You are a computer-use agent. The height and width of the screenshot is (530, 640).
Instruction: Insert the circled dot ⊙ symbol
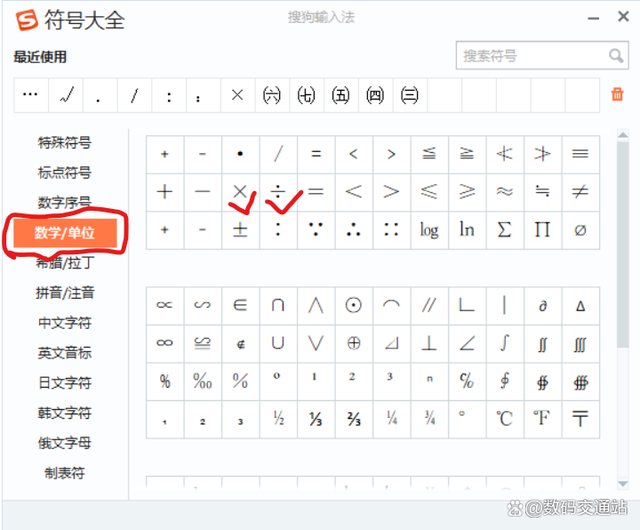click(353, 305)
